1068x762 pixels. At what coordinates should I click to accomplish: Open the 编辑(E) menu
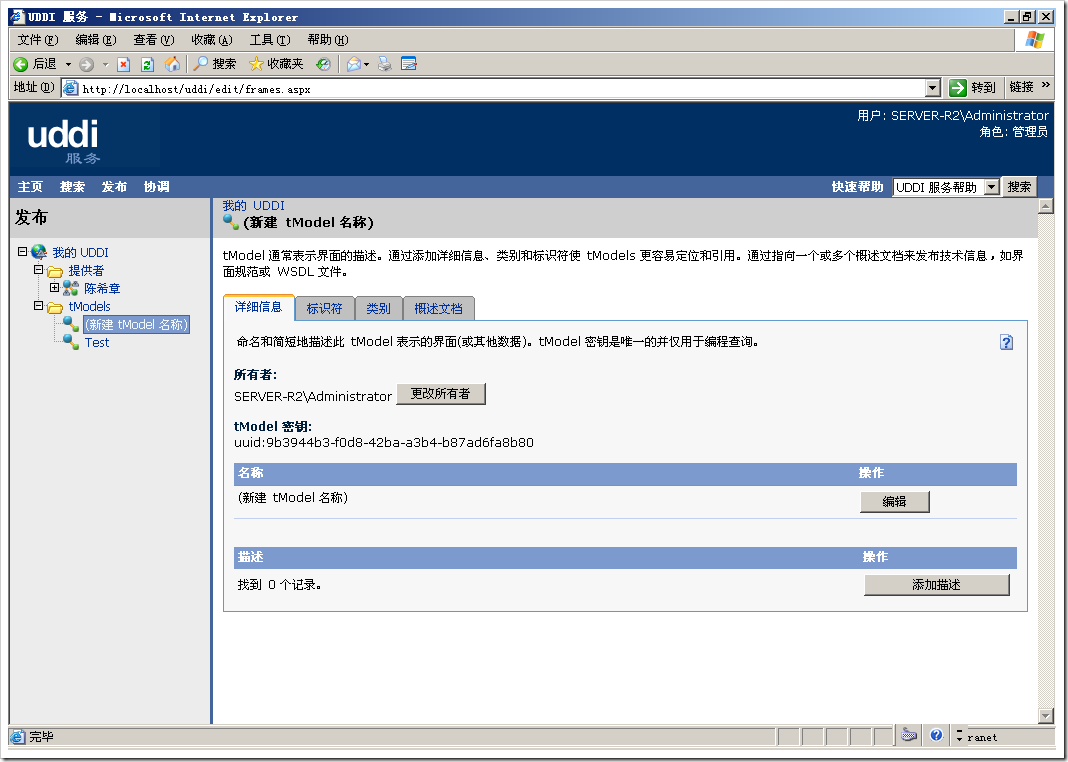pyautogui.click(x=96, y=39)
